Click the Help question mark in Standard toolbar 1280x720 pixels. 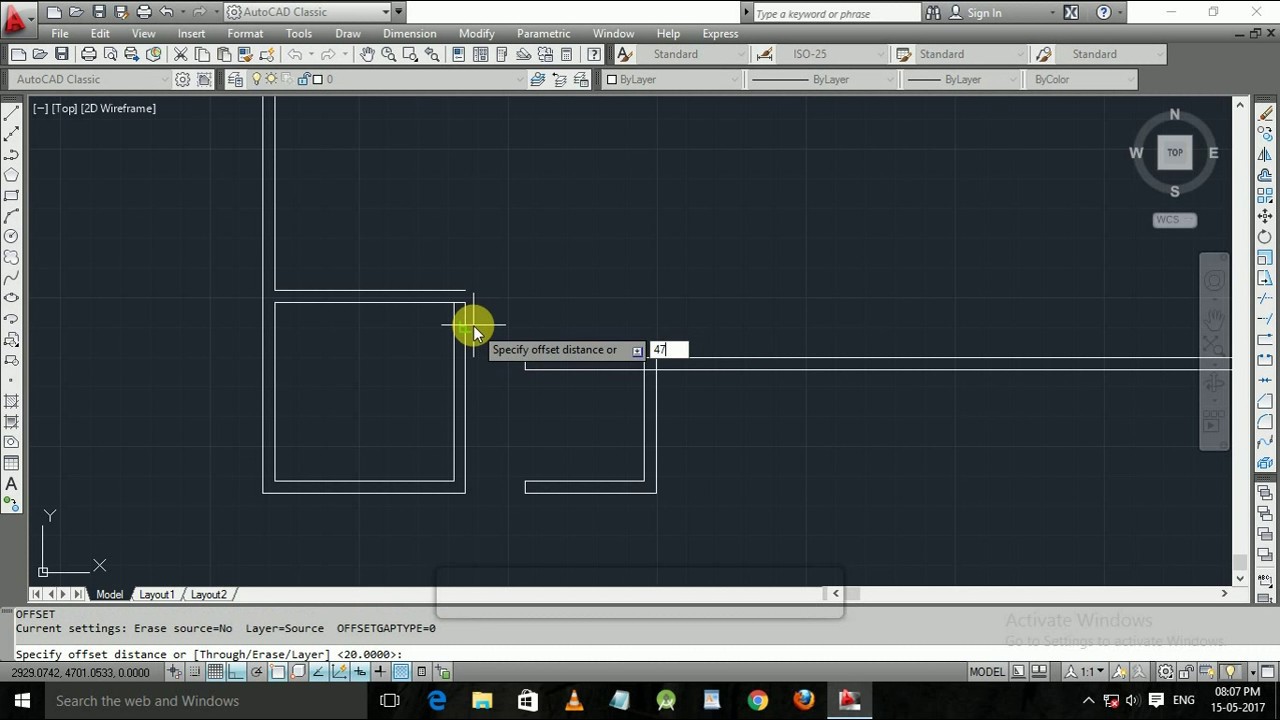click(594, 54)
